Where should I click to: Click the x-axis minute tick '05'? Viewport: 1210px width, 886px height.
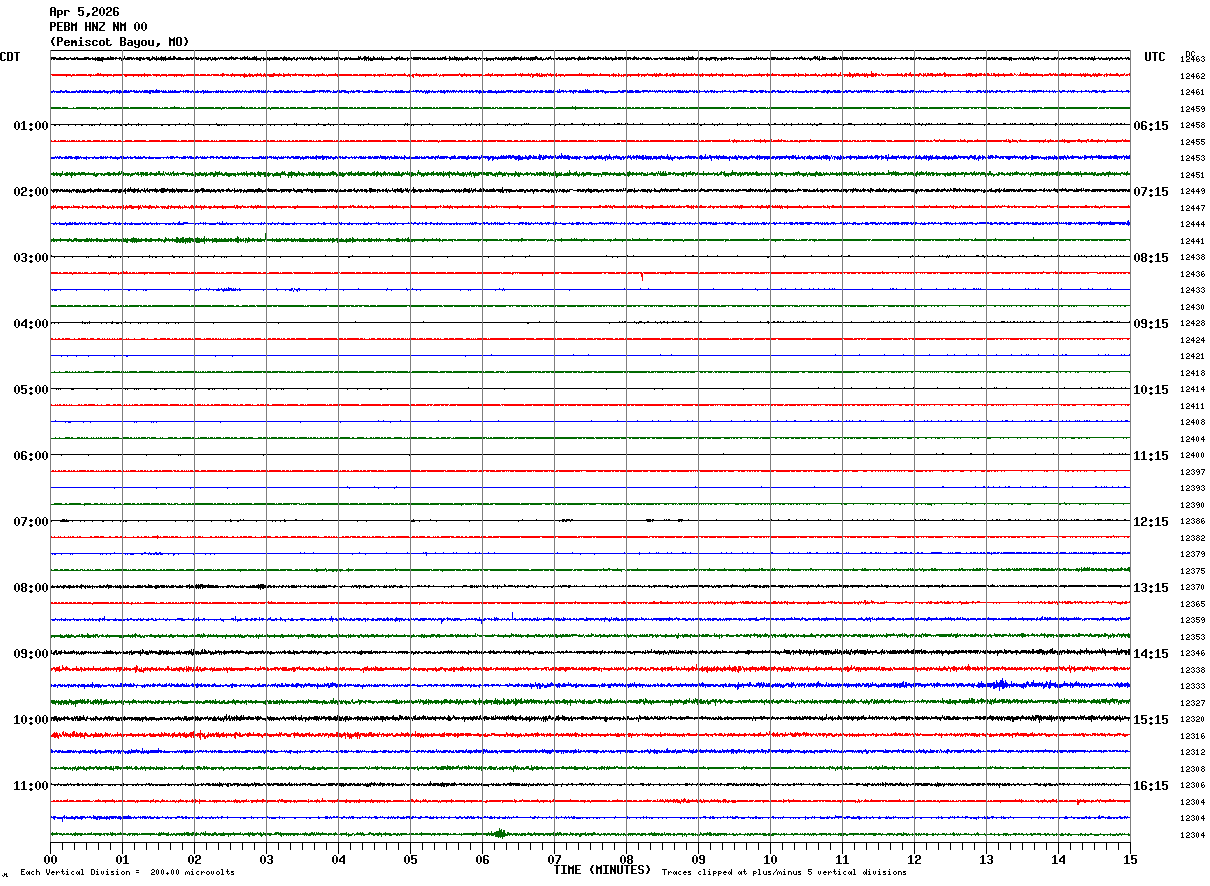pos(410,859)
